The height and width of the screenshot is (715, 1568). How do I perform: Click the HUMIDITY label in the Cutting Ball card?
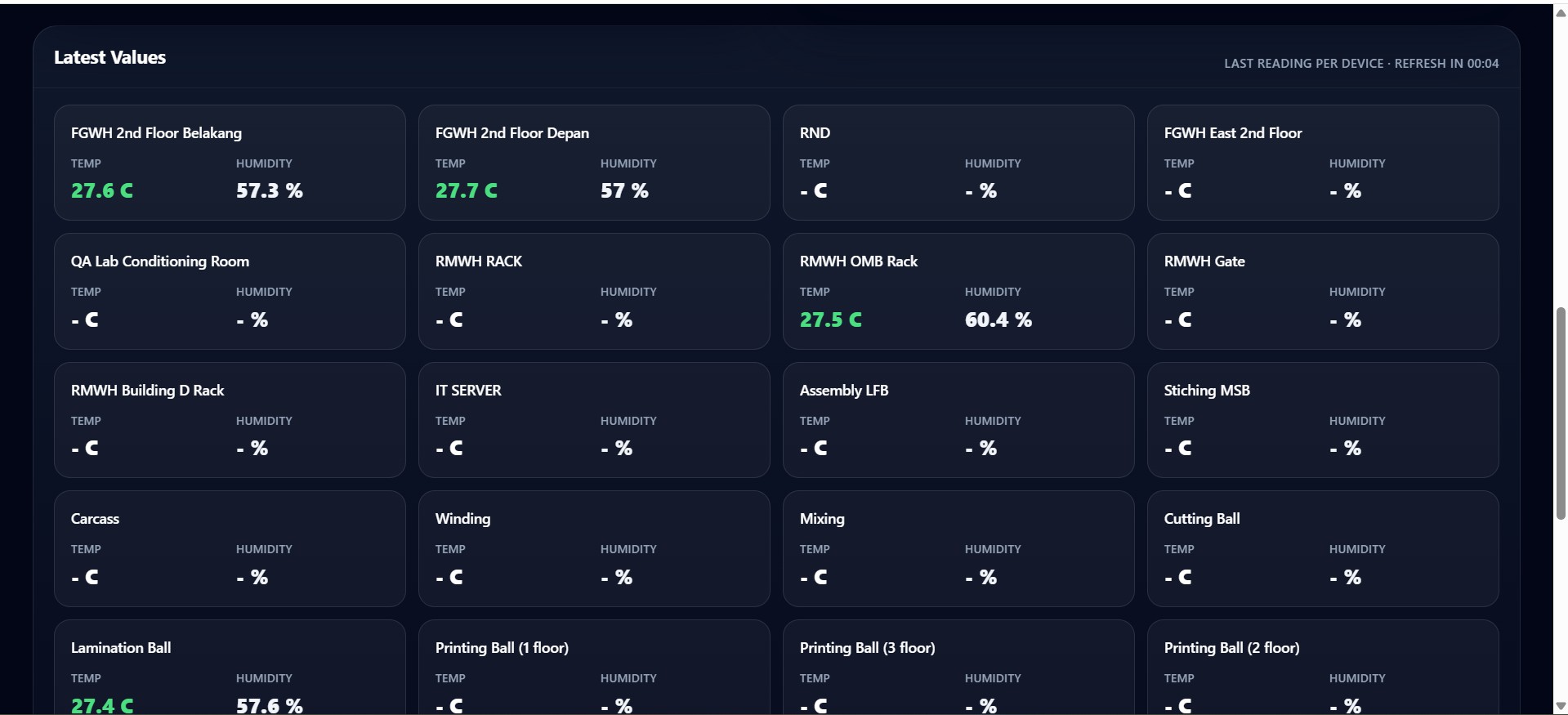[x=1357, y=549]
